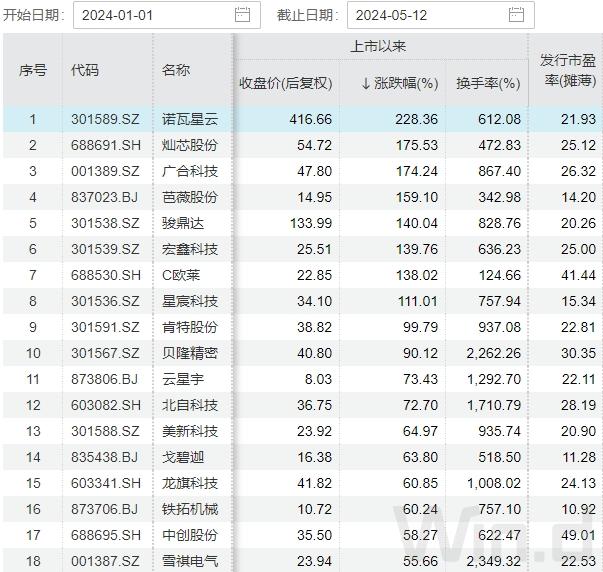Click closing price value 8.03
603x572 pixels.
point(318,379)
